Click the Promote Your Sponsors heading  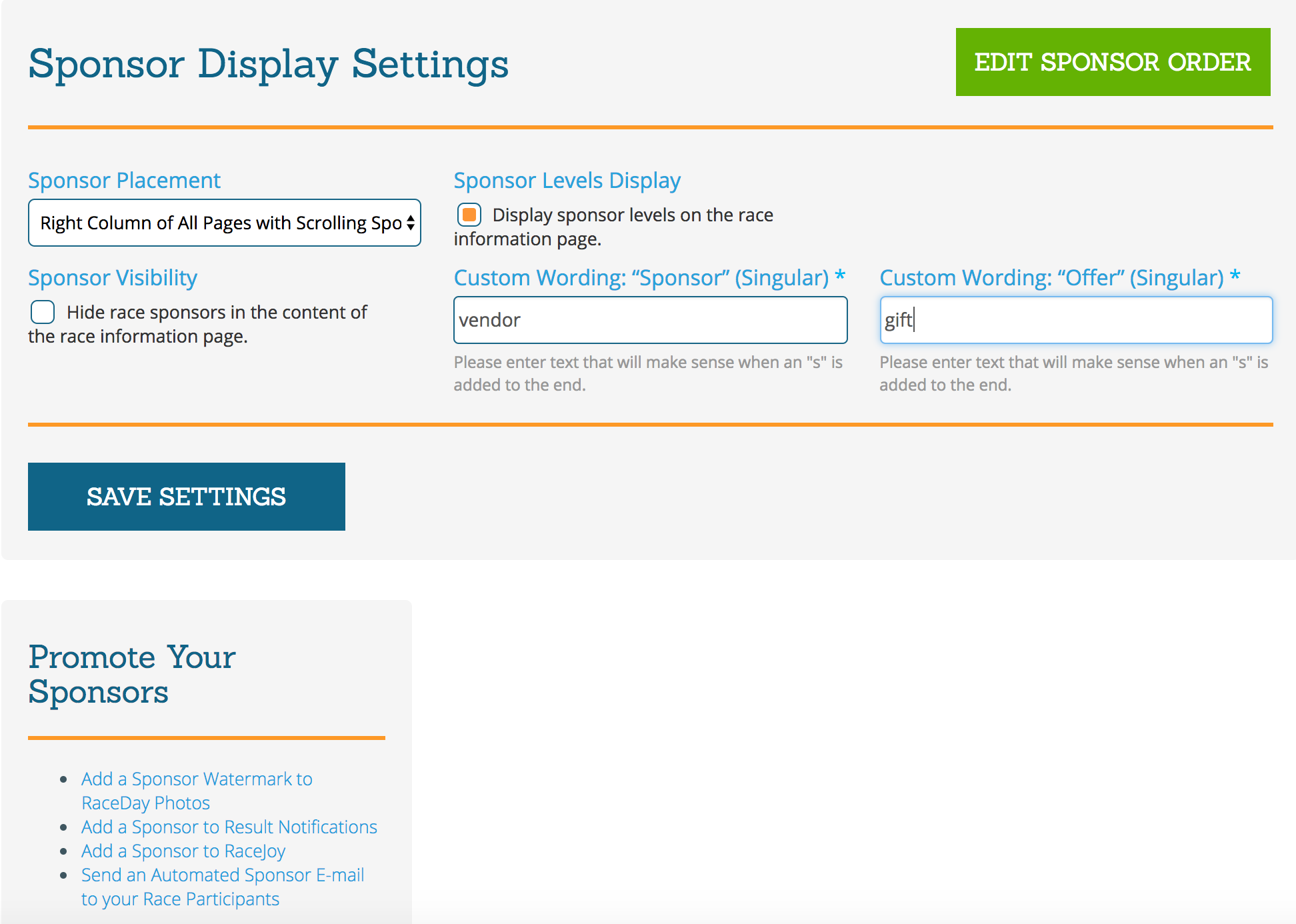[x=131, y=673]
